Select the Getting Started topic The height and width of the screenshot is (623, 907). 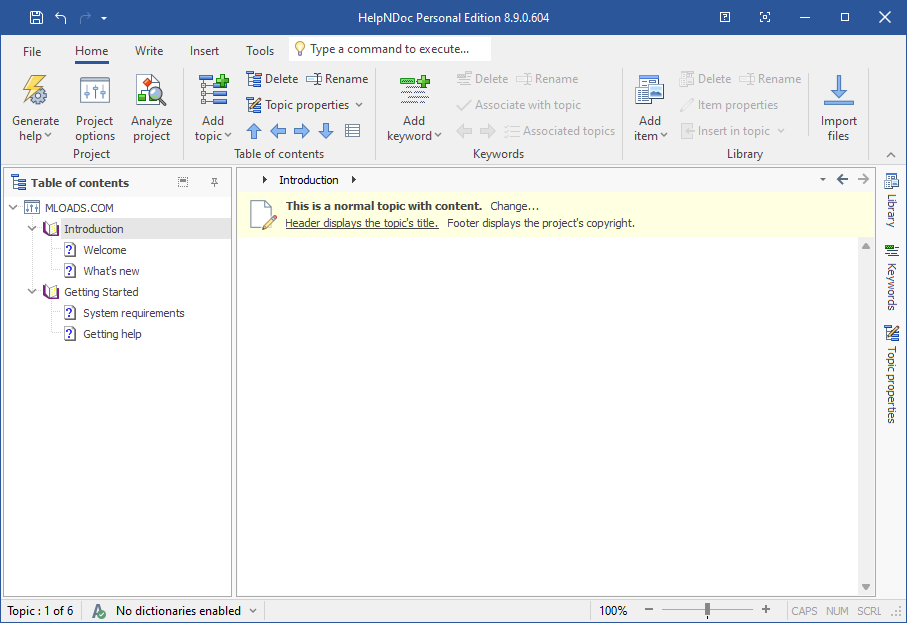[x=101, y=292]
